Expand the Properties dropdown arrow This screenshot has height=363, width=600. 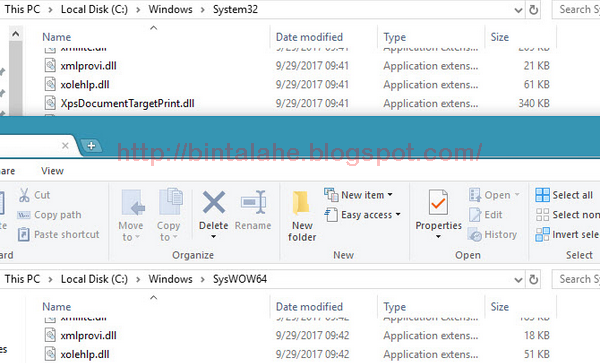click(x=438, y=237)
